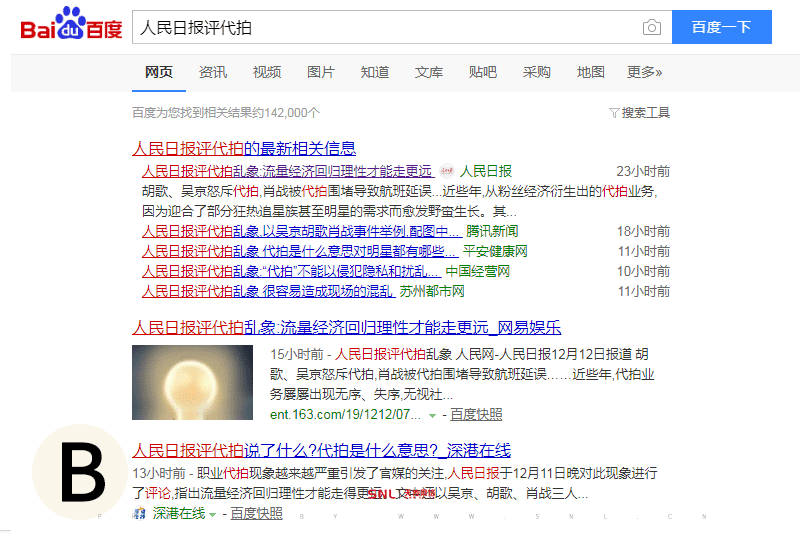This screenshot has height=533, width=800.
Task: Click the 23小时前 timestamp
Action: [643, 171]
